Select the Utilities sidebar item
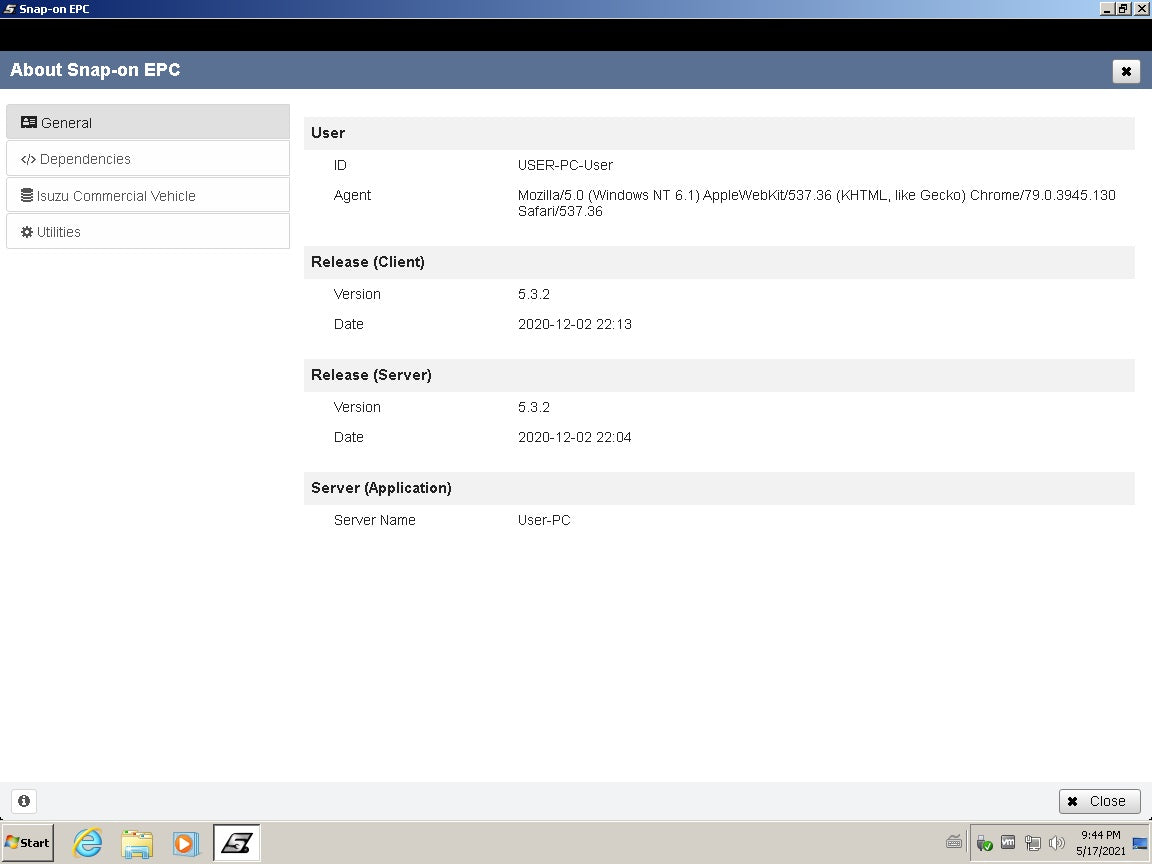 pos(147,232)
